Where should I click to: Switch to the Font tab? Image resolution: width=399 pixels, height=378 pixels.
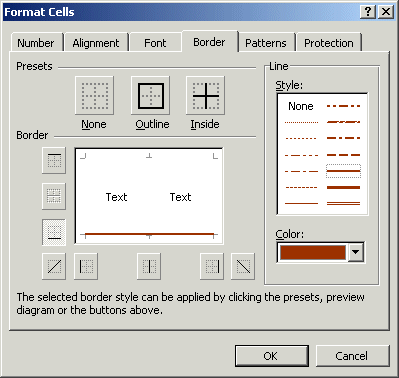pos(155,43)
